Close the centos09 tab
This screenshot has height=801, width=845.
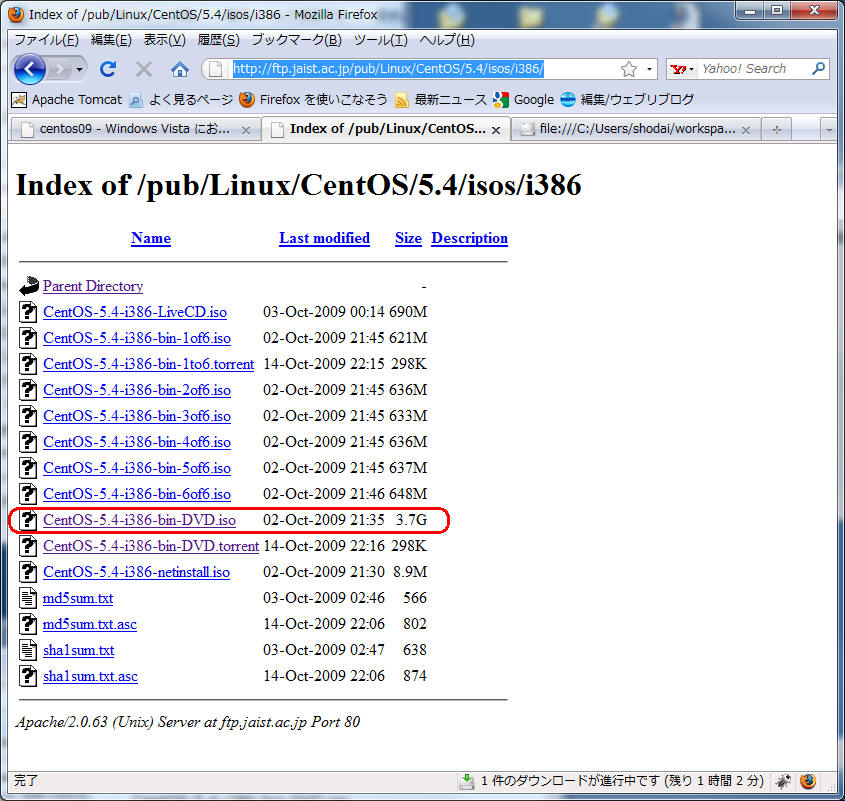[x=248, y=129]
